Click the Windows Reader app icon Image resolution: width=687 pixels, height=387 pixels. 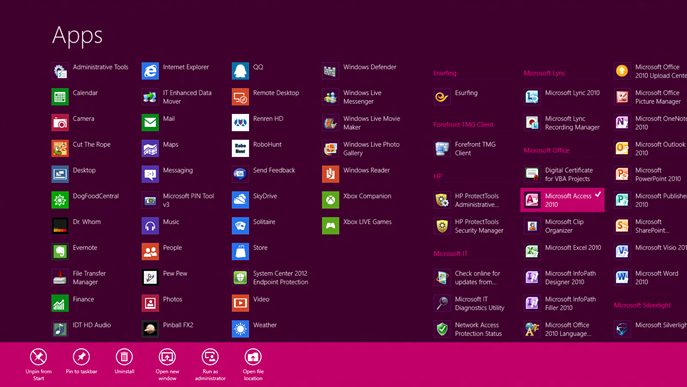[x=331, y=174]
